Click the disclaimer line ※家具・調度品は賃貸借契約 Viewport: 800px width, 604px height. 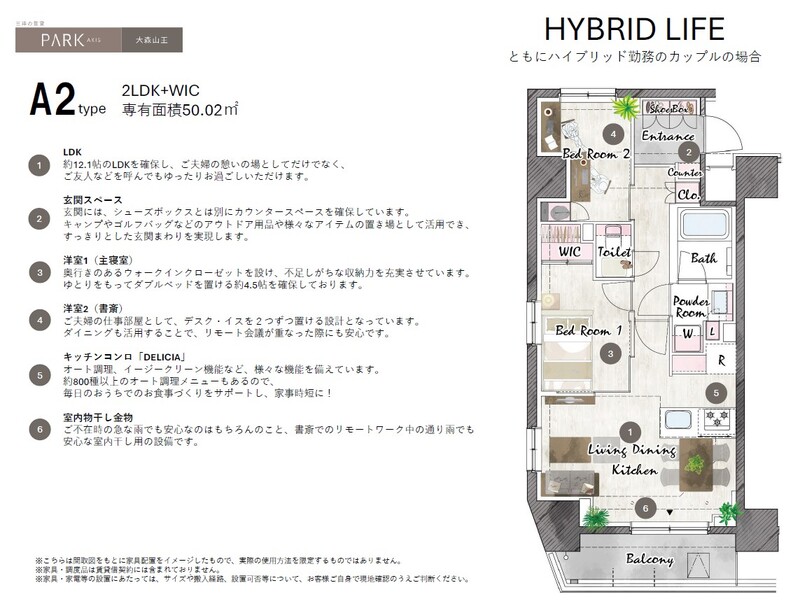pyautogui.click(x=128, y=570)
